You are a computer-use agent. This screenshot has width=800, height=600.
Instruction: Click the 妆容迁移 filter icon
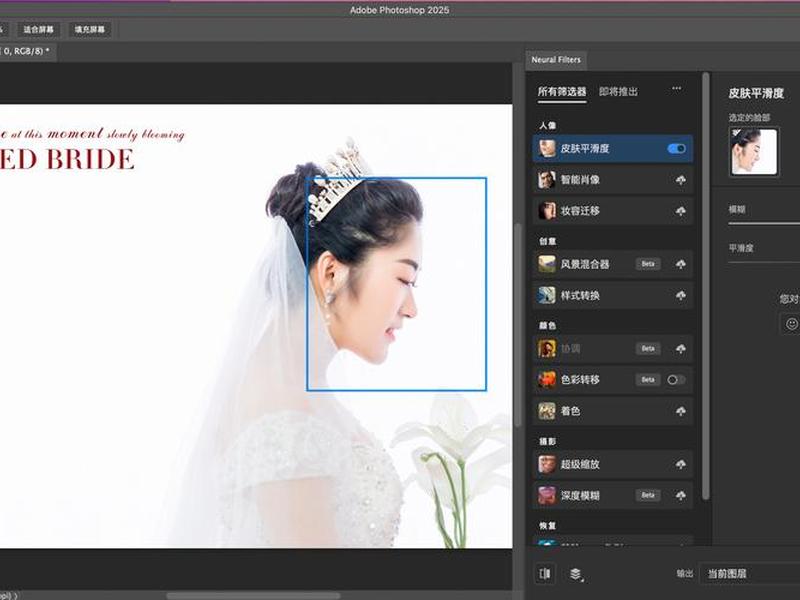(x=547, y=211)
